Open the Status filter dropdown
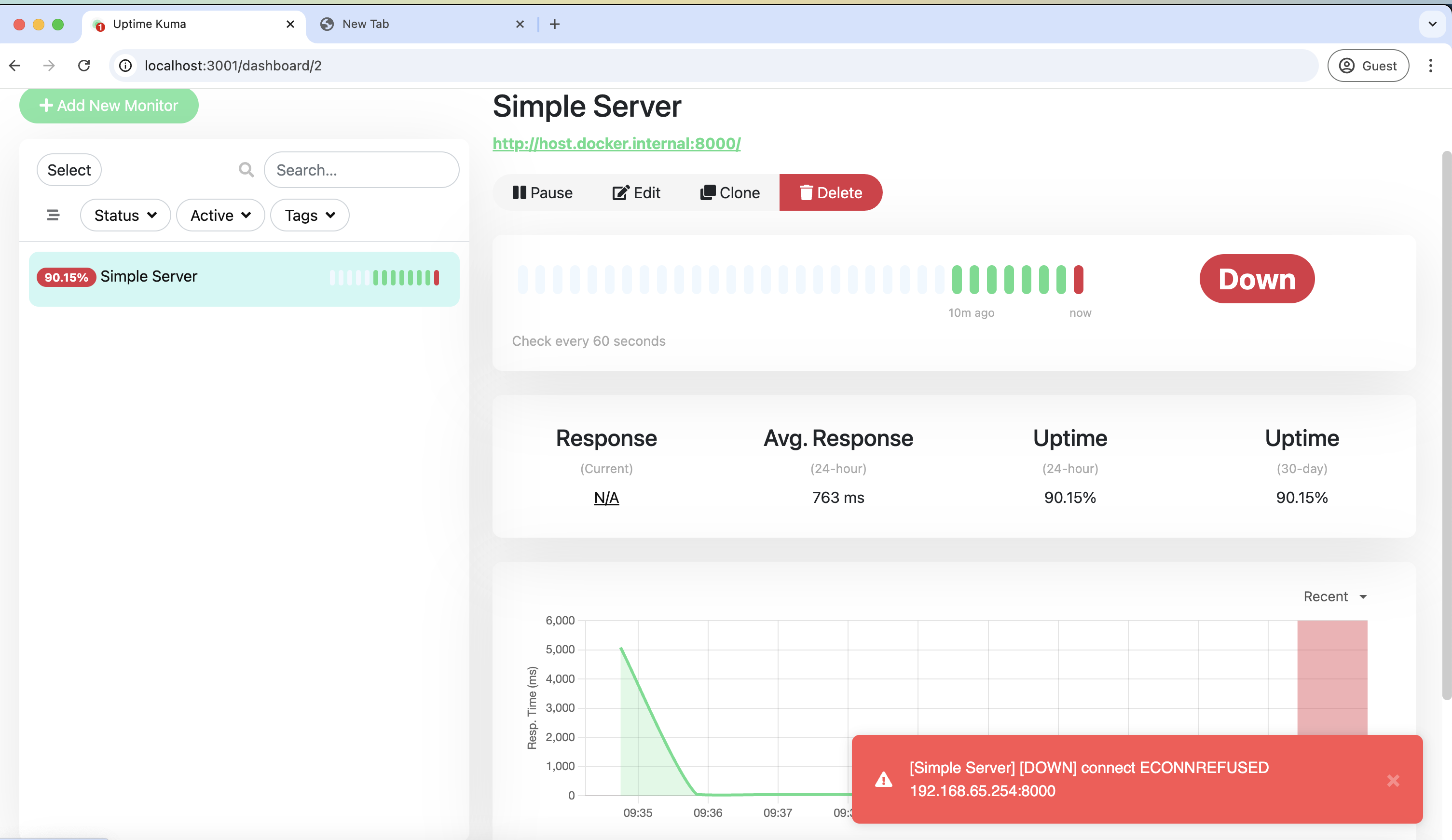This screenshot has width=1452, height=840. tap(125, 215)
